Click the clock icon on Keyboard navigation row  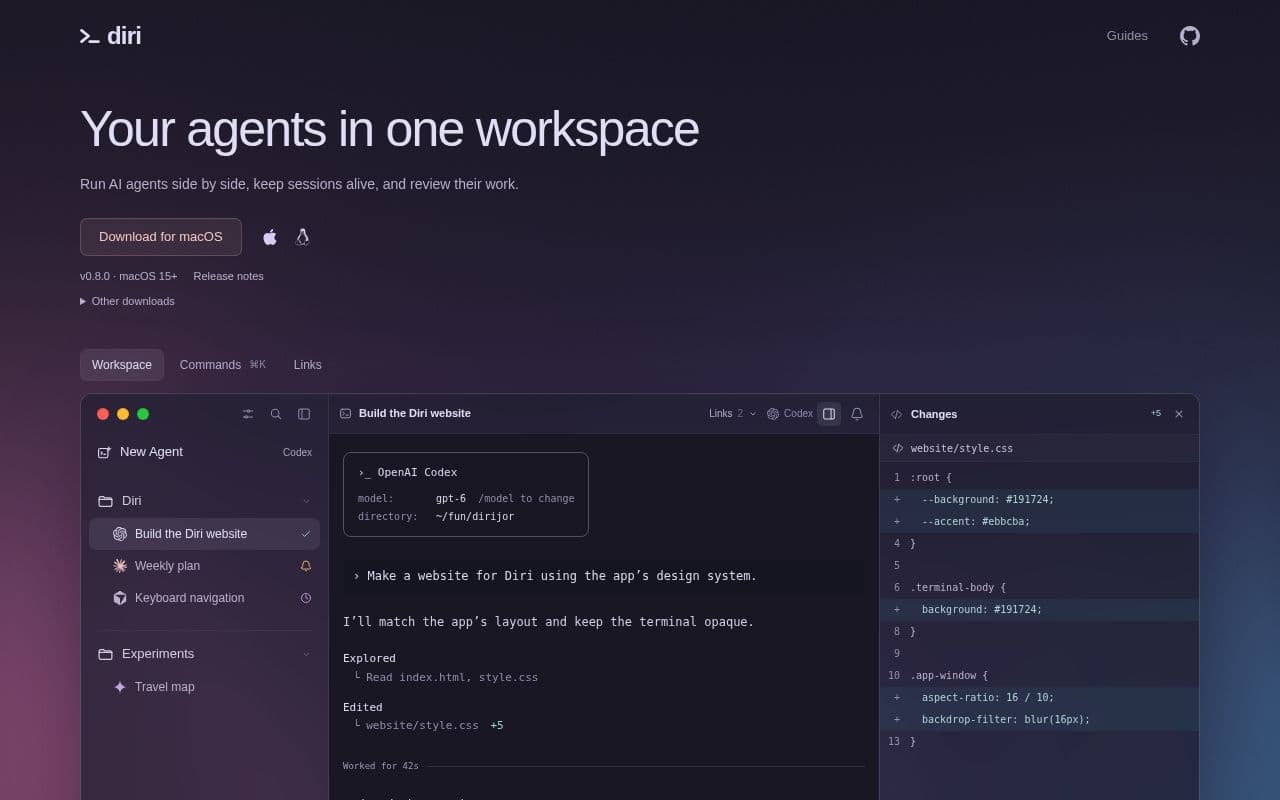(x=306, y=598)
